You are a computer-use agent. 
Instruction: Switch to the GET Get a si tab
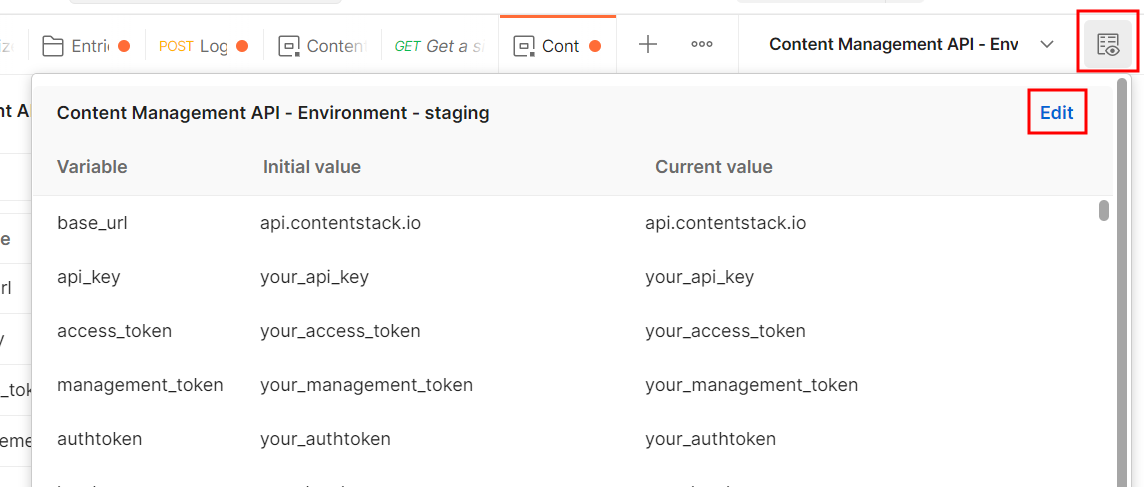click(439, 46)
